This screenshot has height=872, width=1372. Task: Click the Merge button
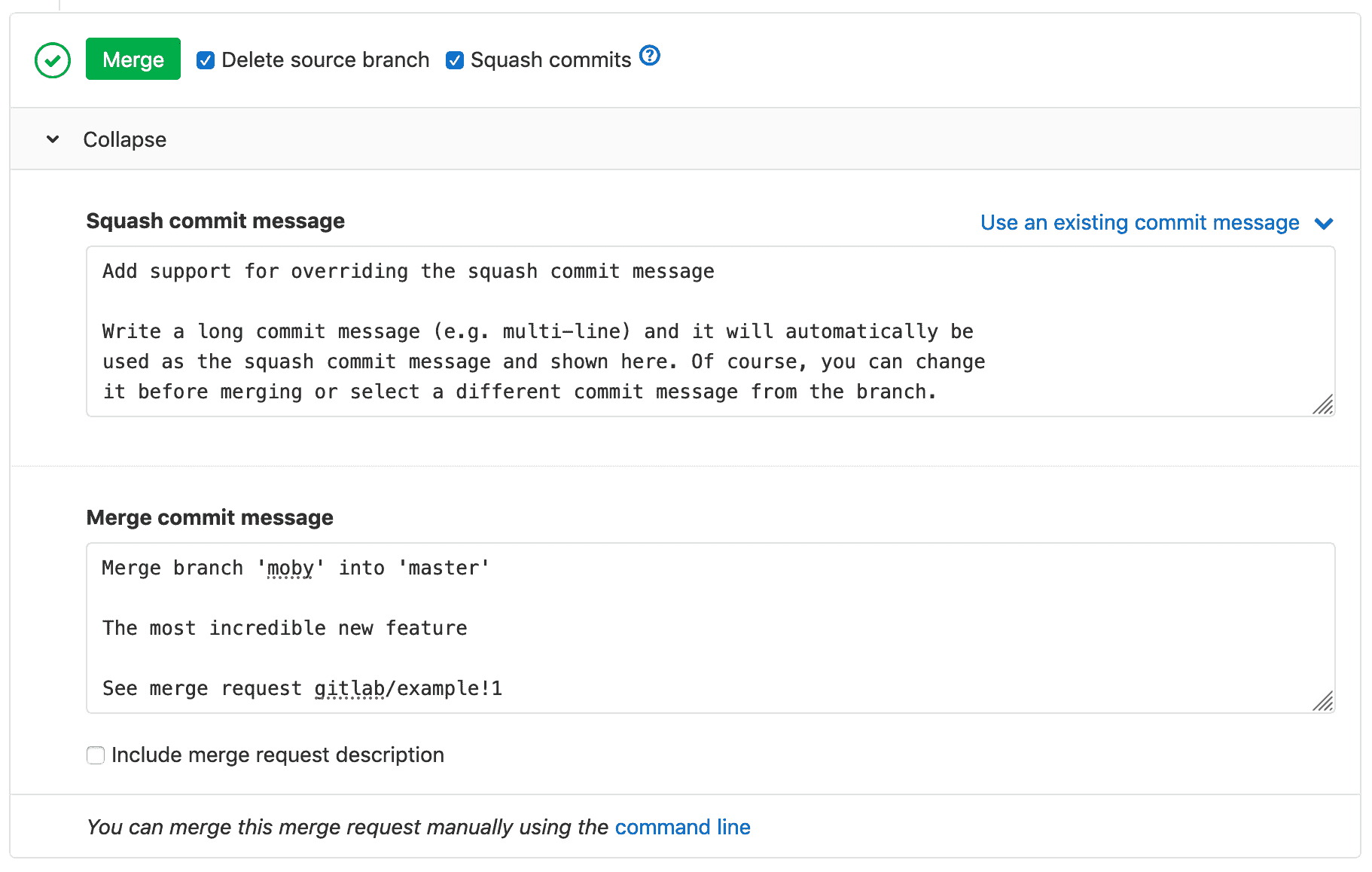click(133, 59)
